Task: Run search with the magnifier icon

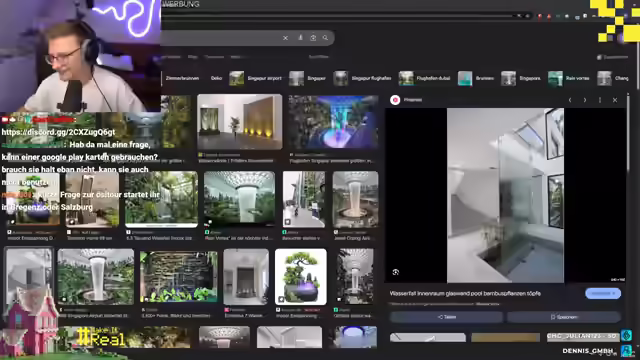Action: pyautogui.click(x=325, y=38)
